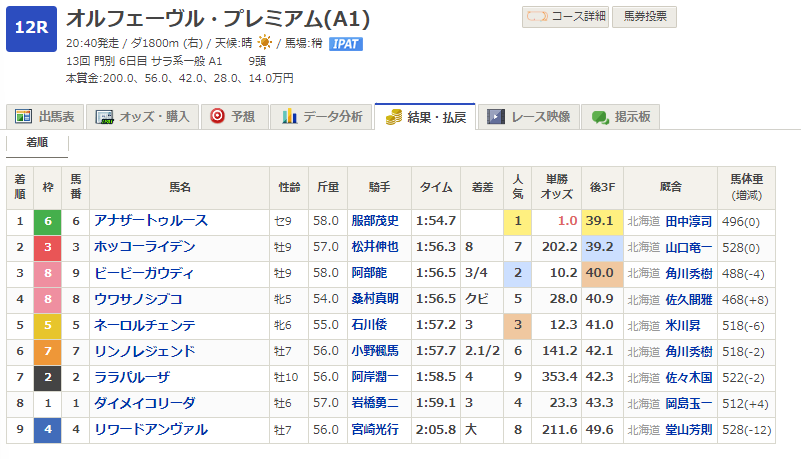The image size is (801, 459).
Task: Open the 馬券投票 betting button
Action: click(x=645, y=17)
